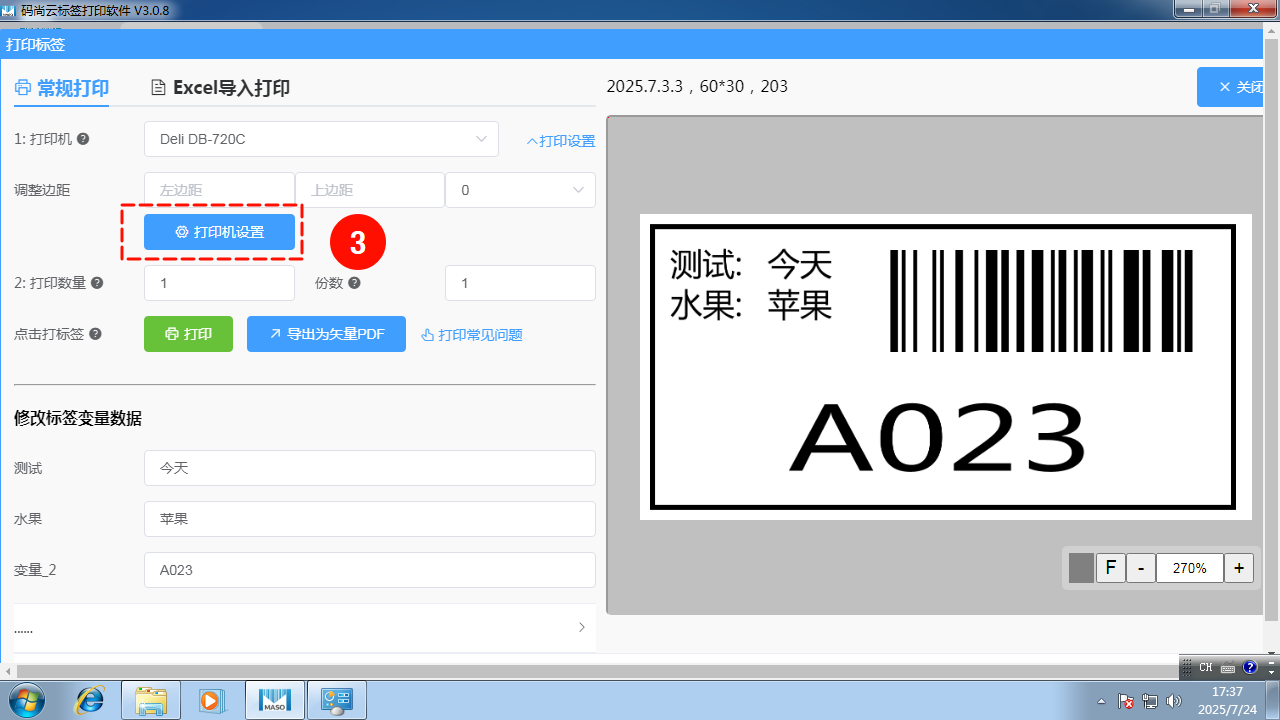Zoom in with the plus button

(x=1239, y=568)
